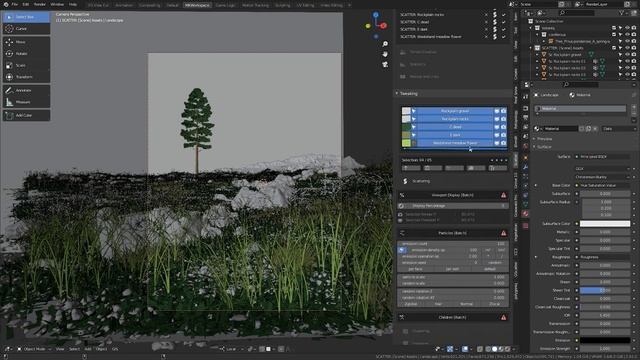Click the View menu in viewport header
This screenshot has width=640, height=360.
coord(60,349)
